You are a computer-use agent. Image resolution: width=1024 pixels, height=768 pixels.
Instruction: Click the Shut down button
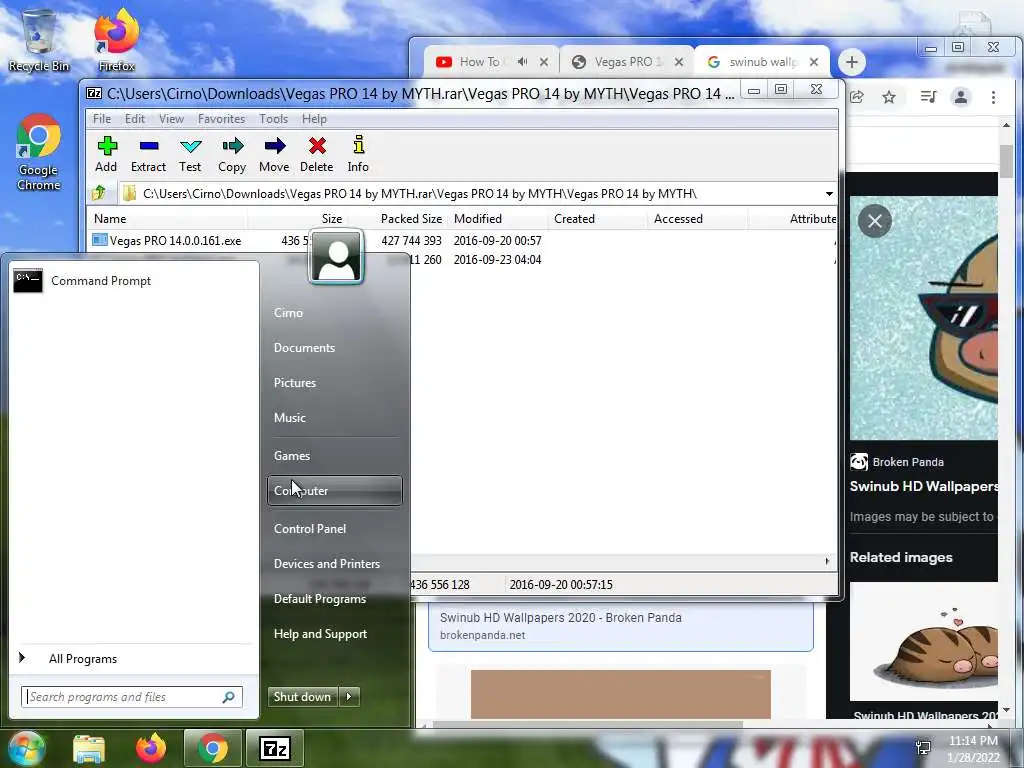(x=302, y=697)
